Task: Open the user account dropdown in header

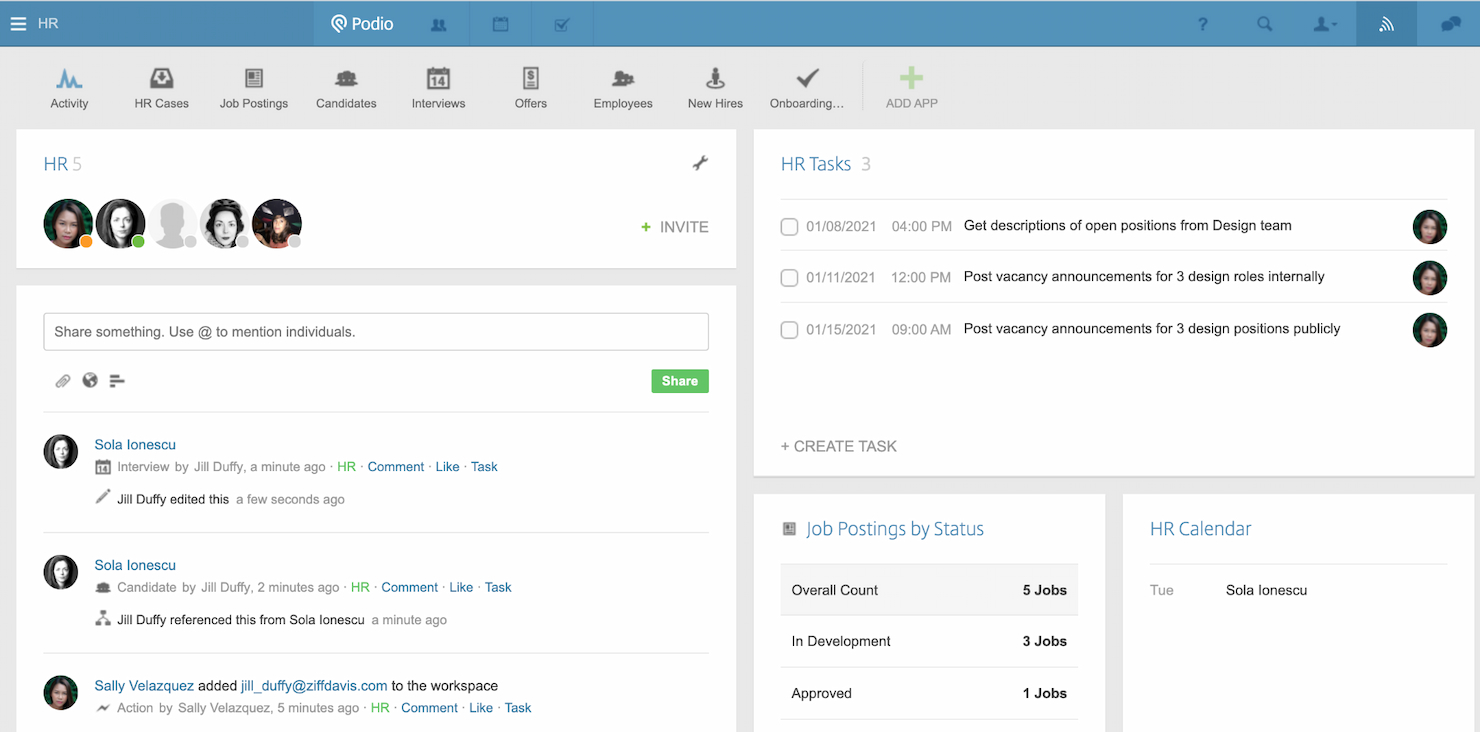Action: [1325, 24]
